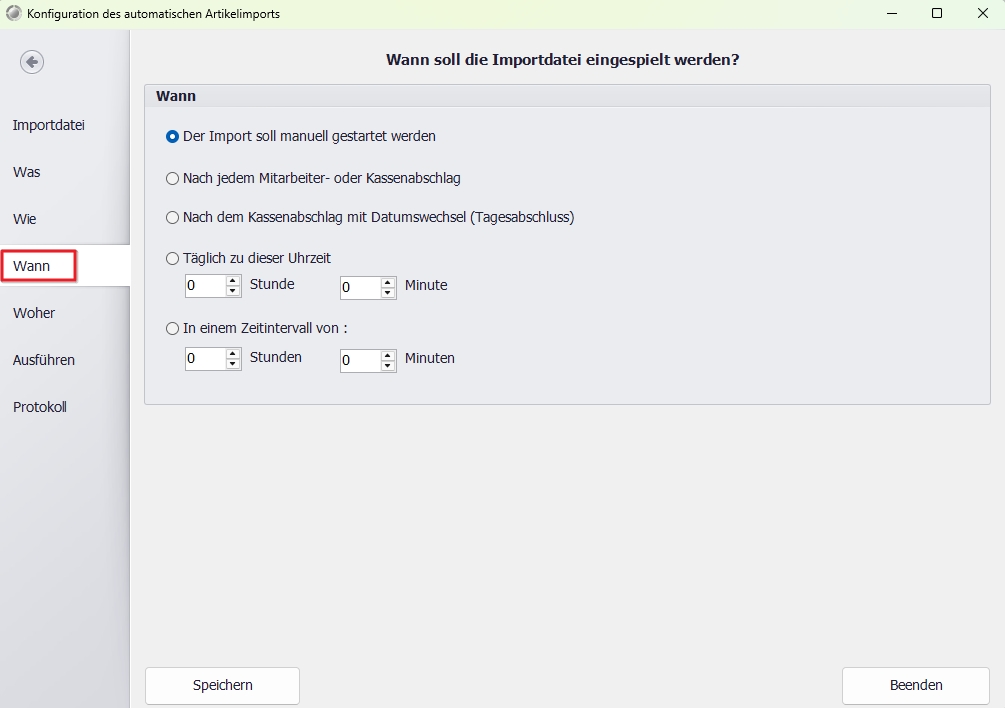Image resolution: width=1005 pixels, height=708 pixels.
Task: Decrease the interval Minuten value with the down arrow
Action: point(388,365)
